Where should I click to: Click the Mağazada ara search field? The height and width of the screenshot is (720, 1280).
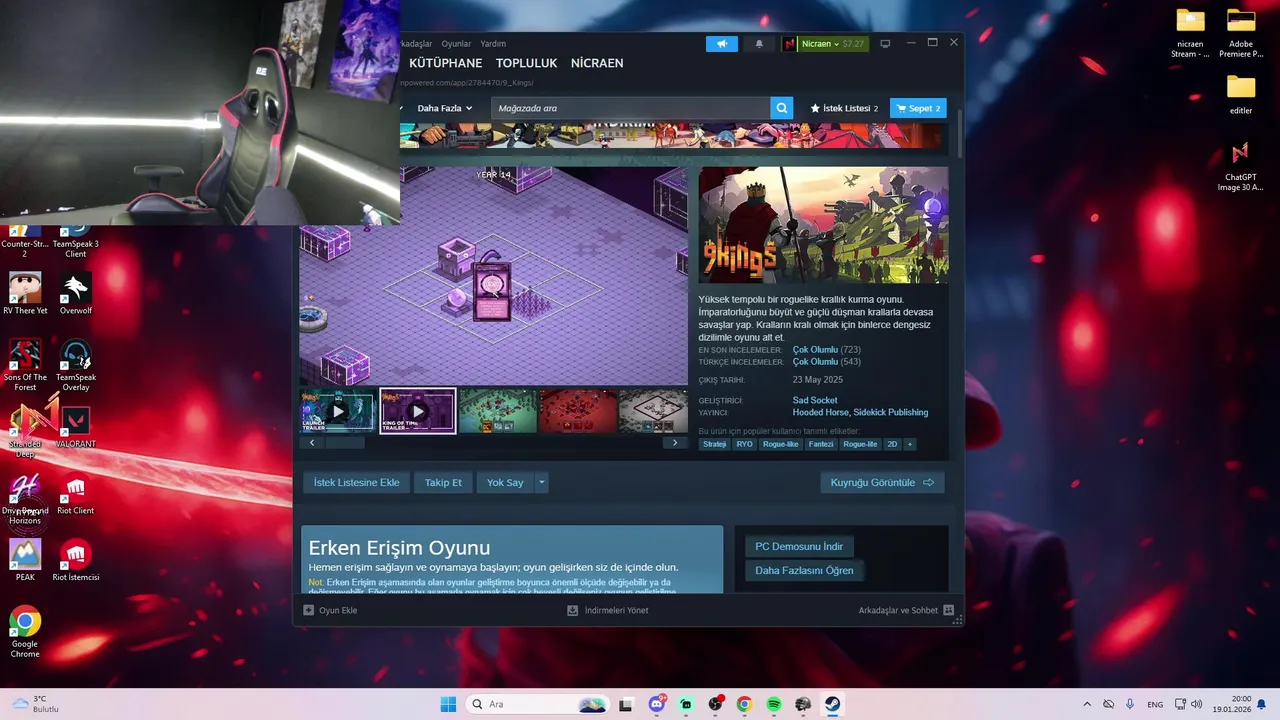[x=630, y=108]
